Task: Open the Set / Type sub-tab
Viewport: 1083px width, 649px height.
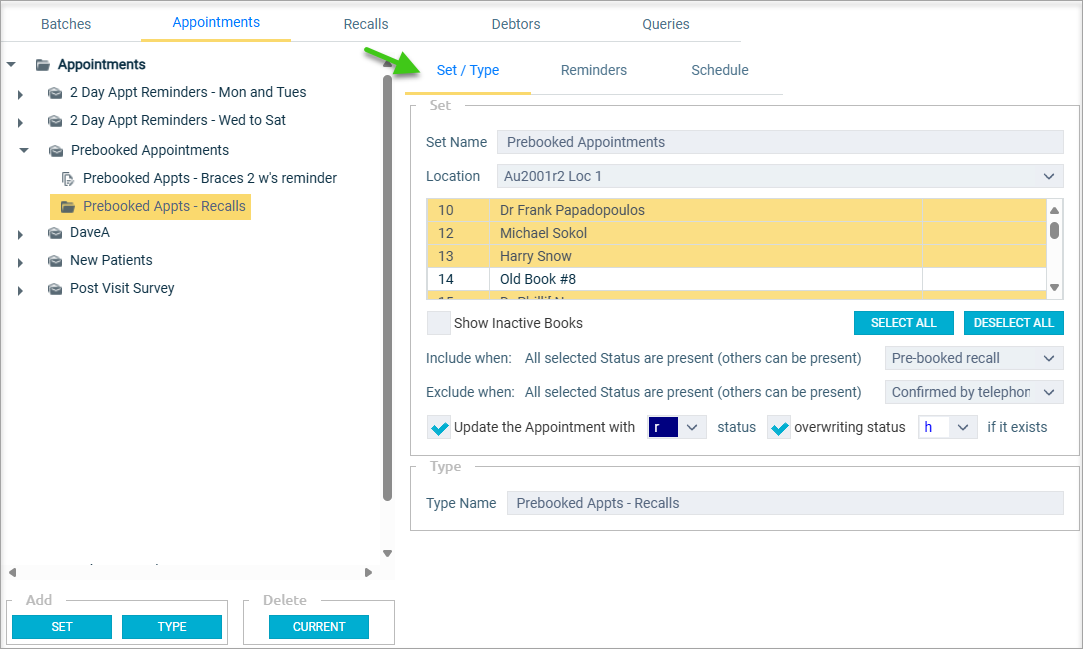Action: pos(468,70)
